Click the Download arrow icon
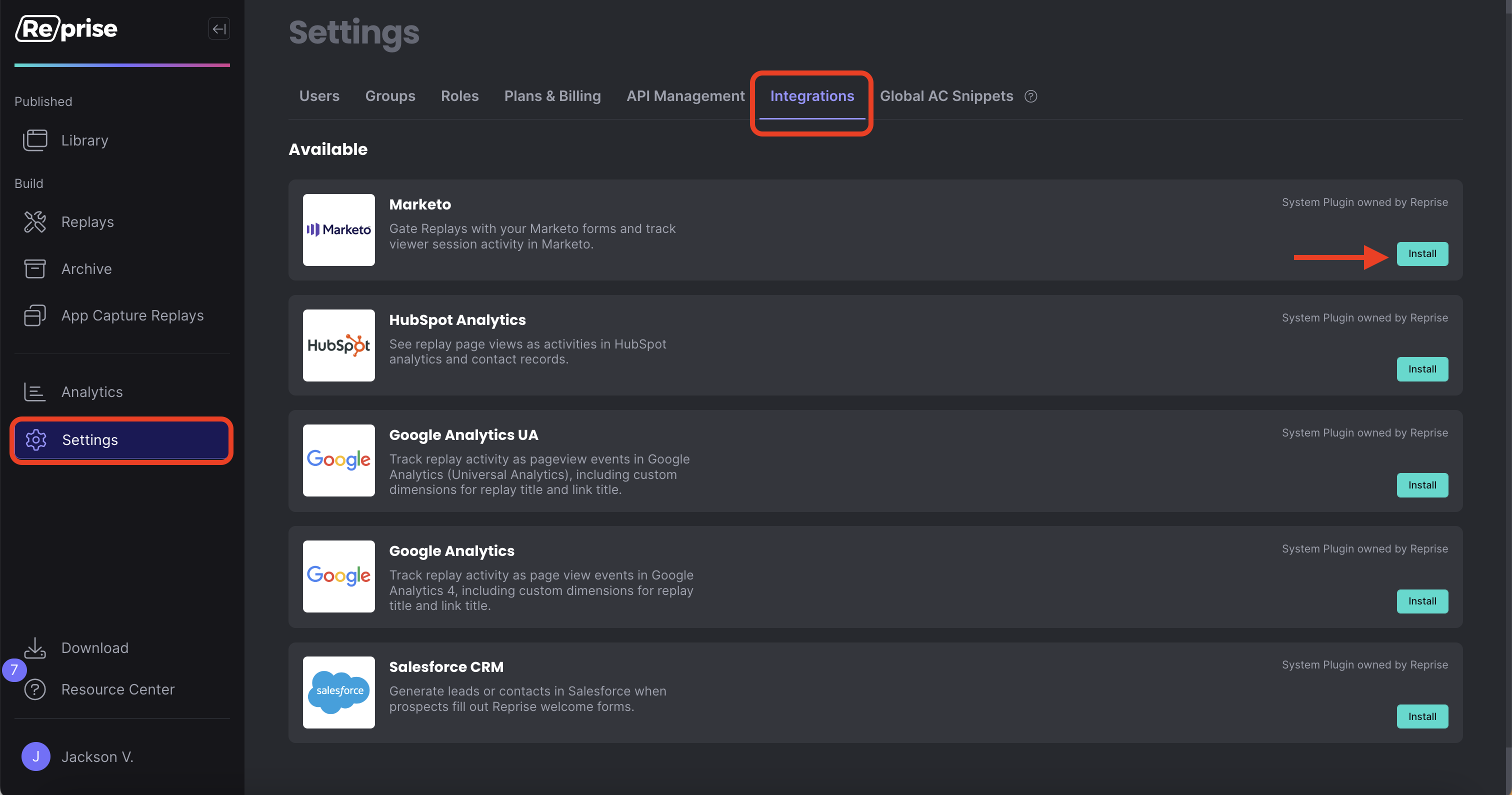 pyautogui.click(x=34, y=647)
